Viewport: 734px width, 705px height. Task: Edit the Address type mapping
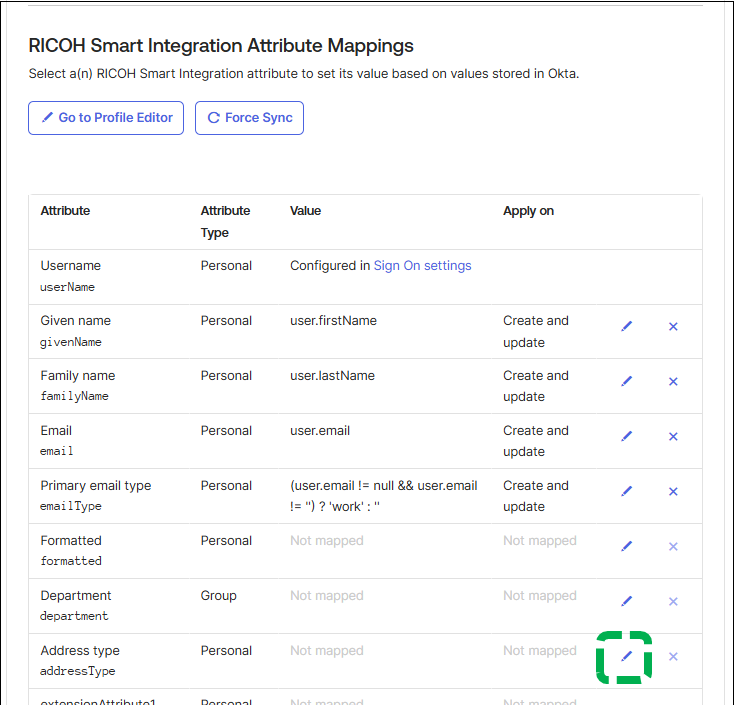tap(627, 657)
